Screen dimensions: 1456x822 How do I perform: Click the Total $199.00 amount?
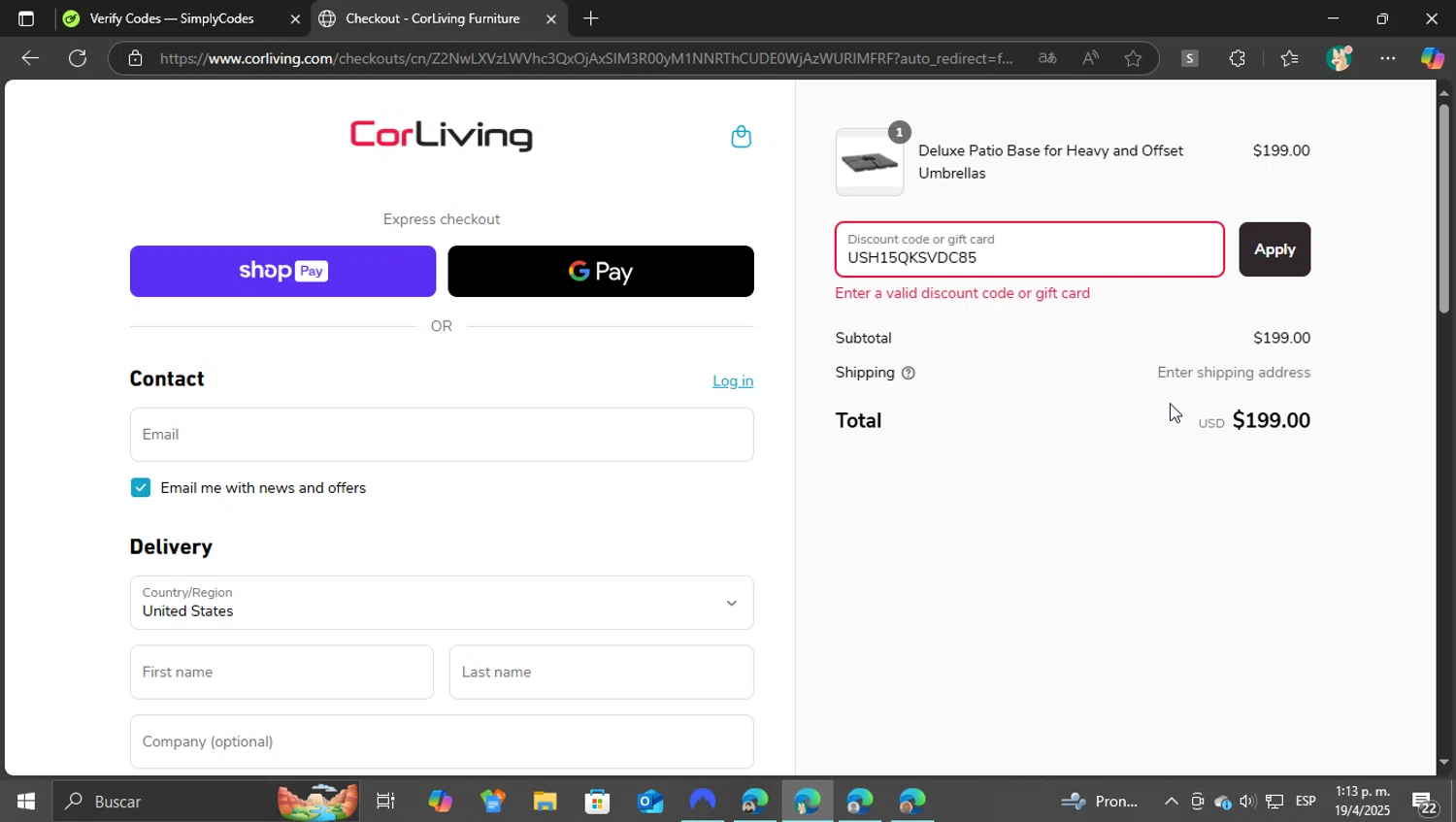pyautogui.click(x=1271, y=420)
